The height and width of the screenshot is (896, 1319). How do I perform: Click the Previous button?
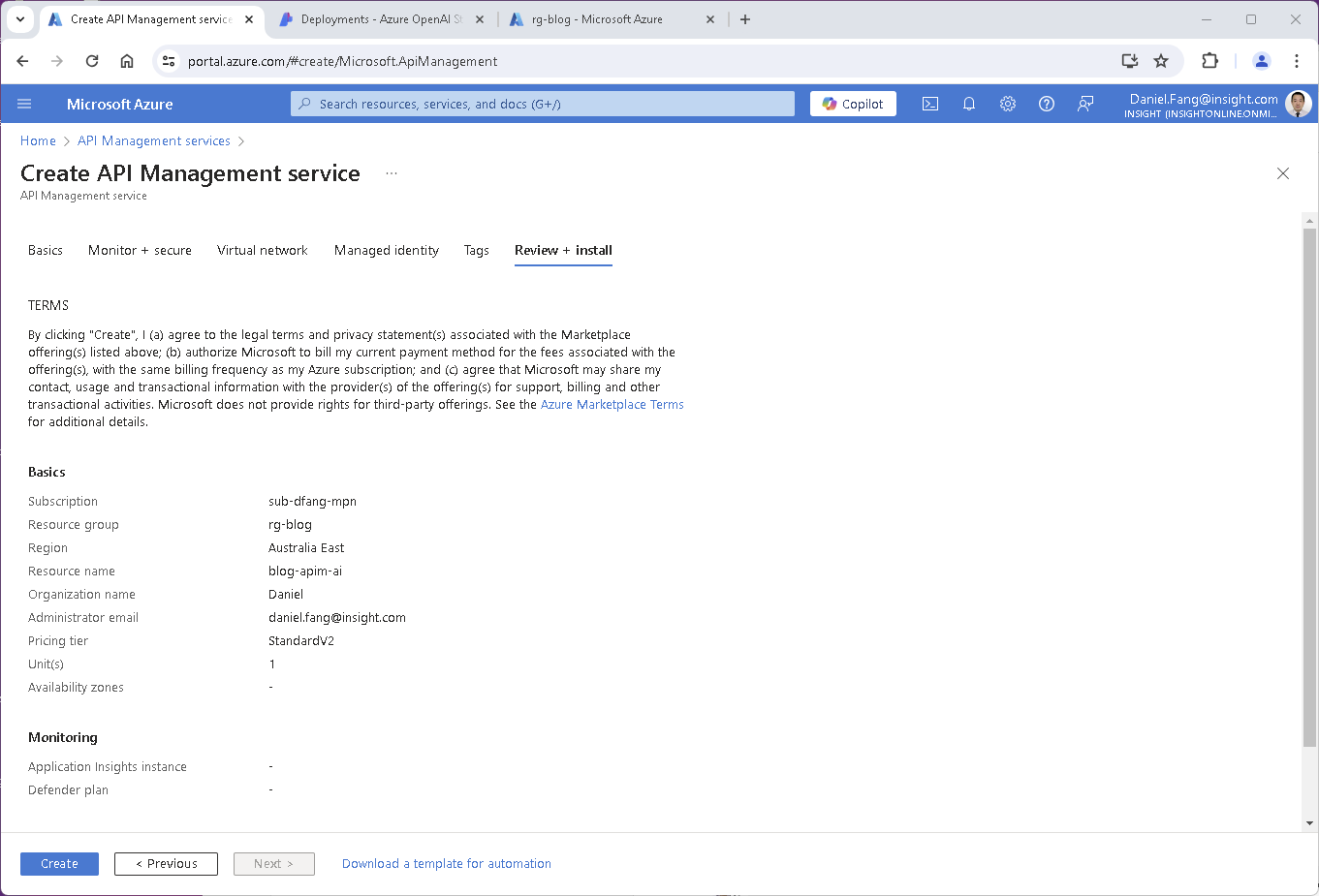click(166, 864)
